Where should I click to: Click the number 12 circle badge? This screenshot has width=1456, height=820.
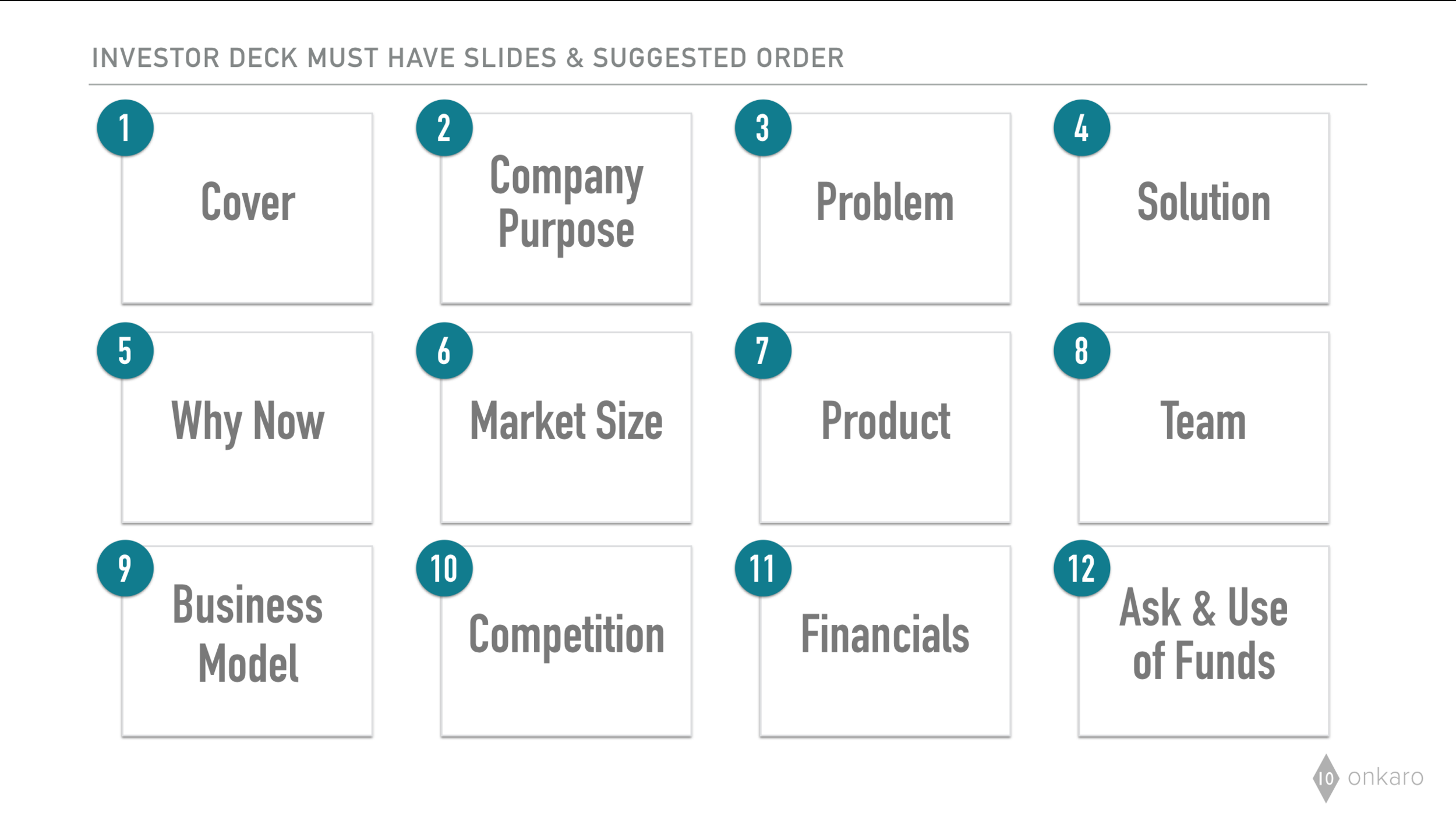point(1082,568)
